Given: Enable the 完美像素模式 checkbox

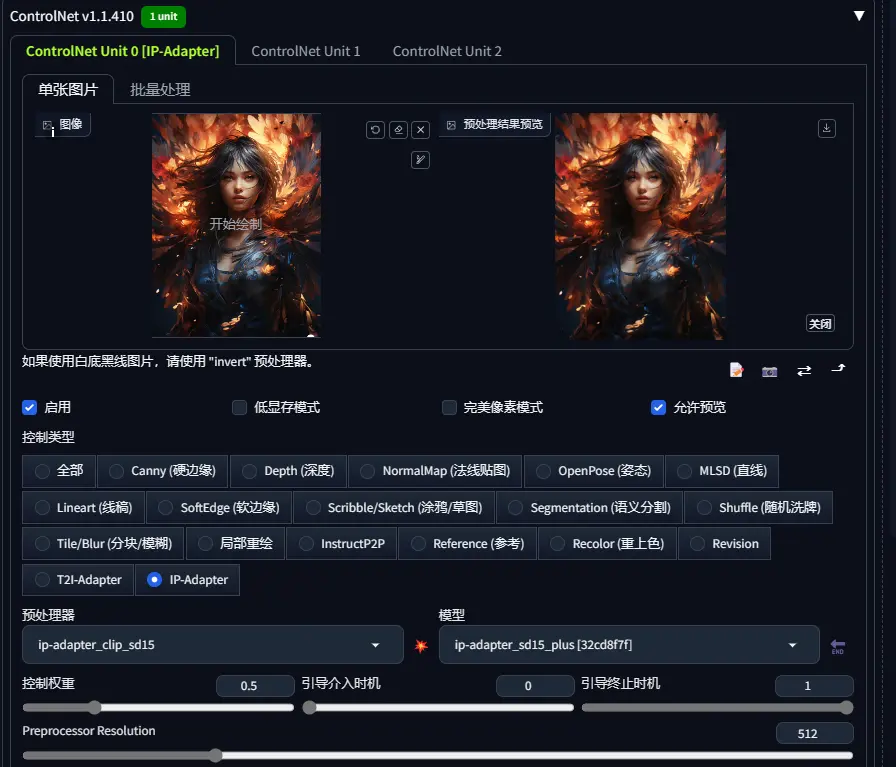Looking at the screenshot, I should tap(449, 408).
